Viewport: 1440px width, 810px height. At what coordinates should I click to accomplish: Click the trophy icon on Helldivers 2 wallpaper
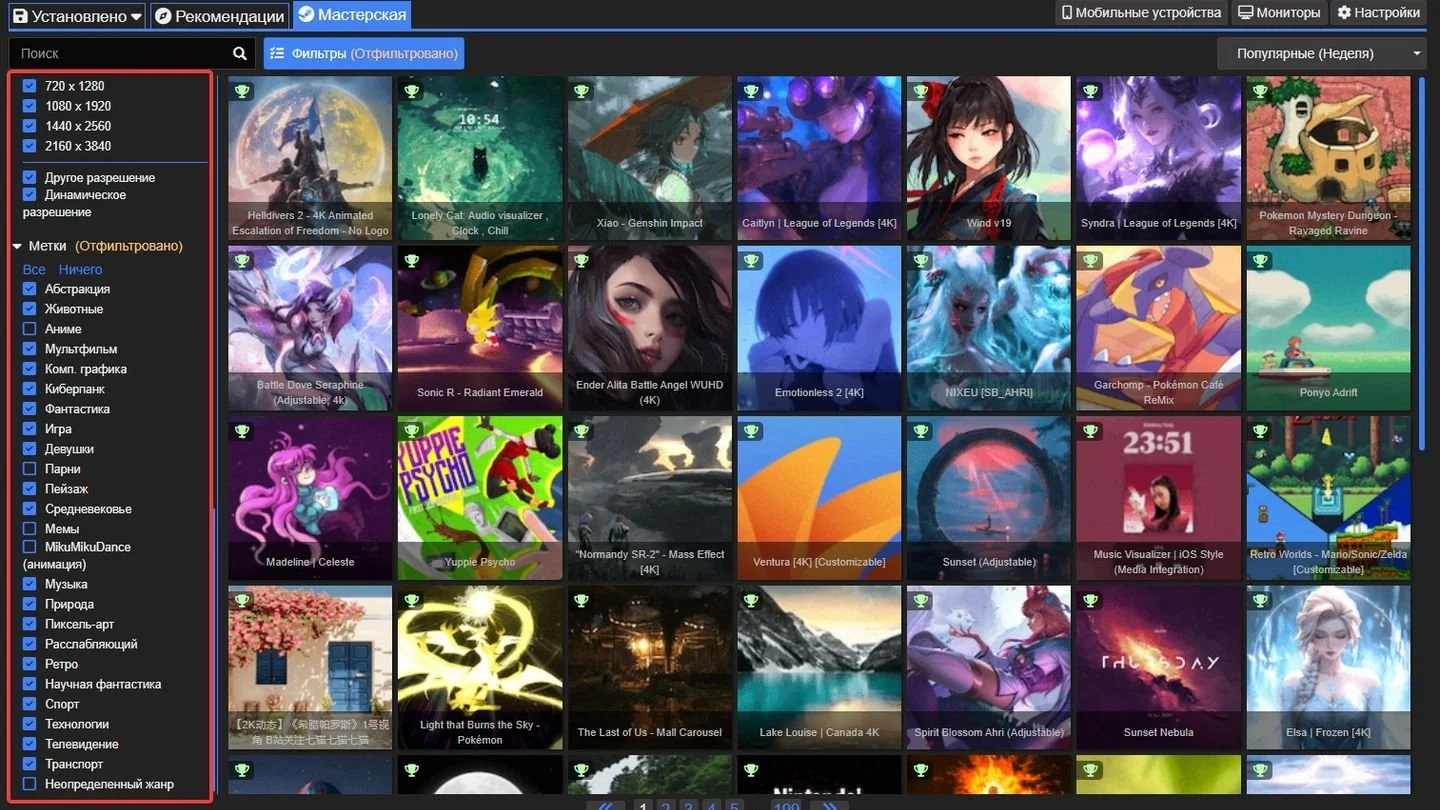242,91
